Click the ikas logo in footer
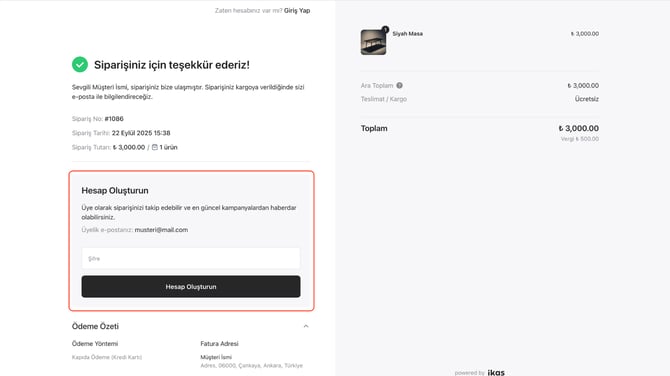This screenshot has width=670, height=376. [496, 373]
